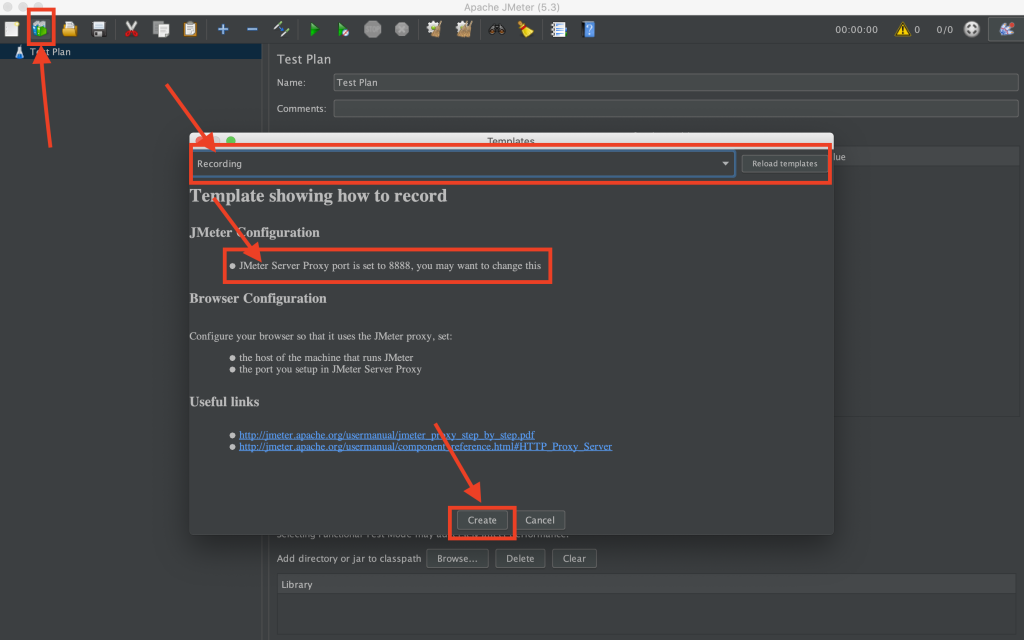Click the remote engines globe icon
The image size is (1024, 640).
pos(972,29)
